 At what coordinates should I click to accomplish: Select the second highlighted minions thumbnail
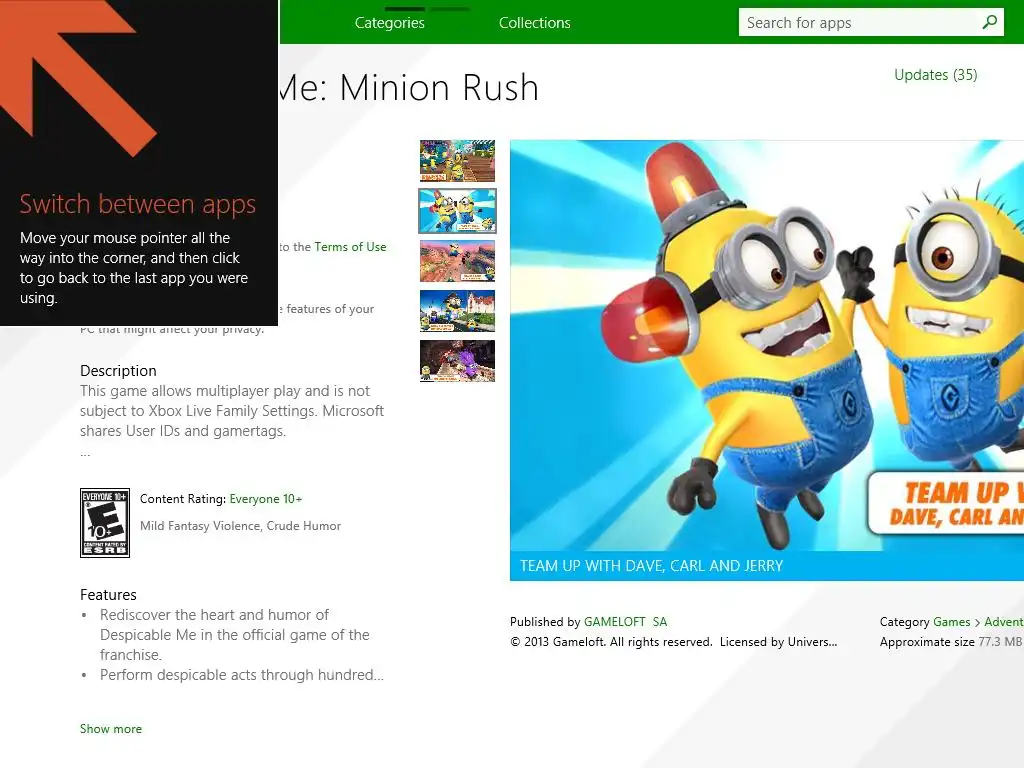coord(457,211)
